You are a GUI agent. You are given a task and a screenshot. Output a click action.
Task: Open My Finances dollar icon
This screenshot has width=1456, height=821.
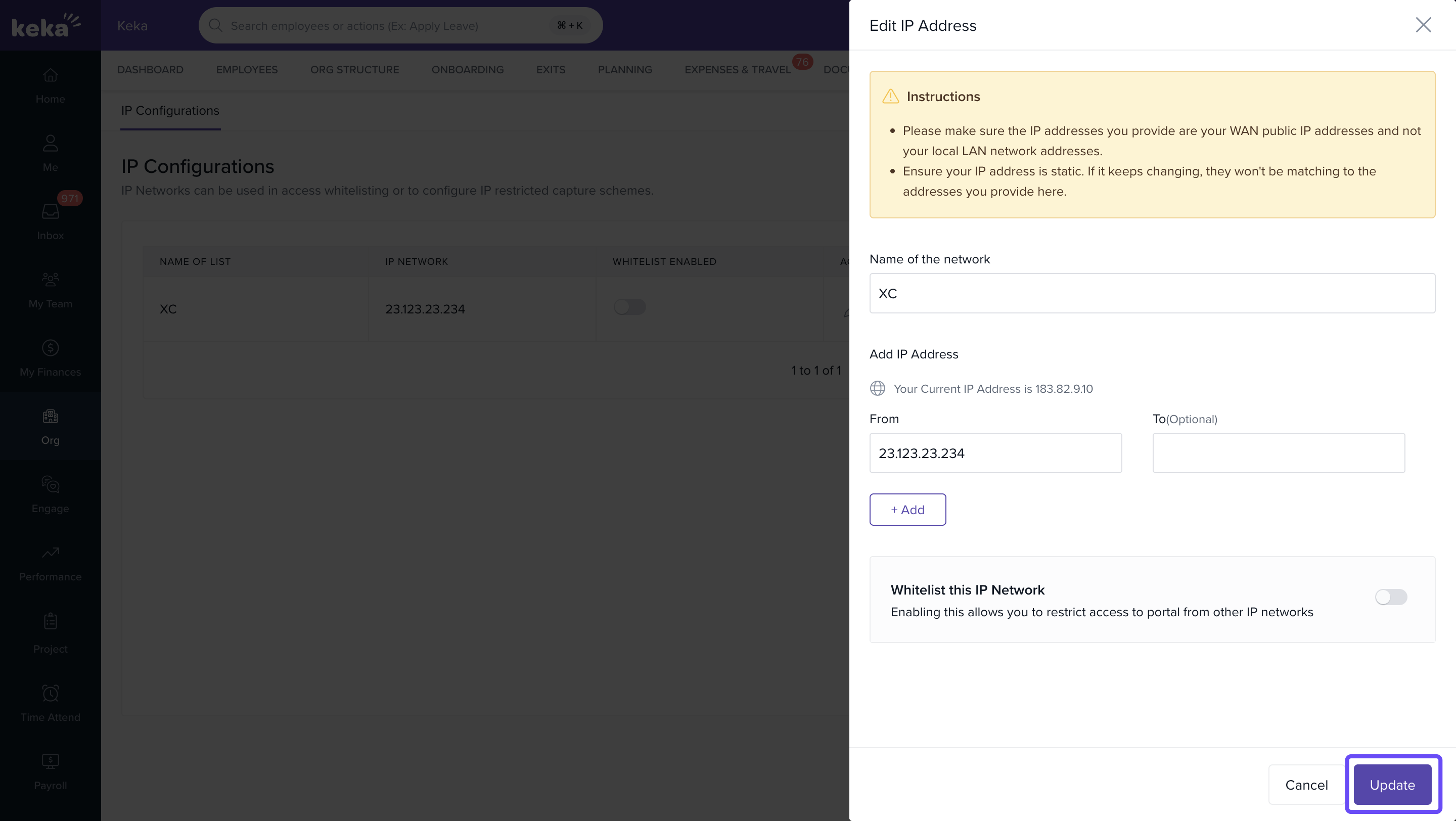coord(51,348)
